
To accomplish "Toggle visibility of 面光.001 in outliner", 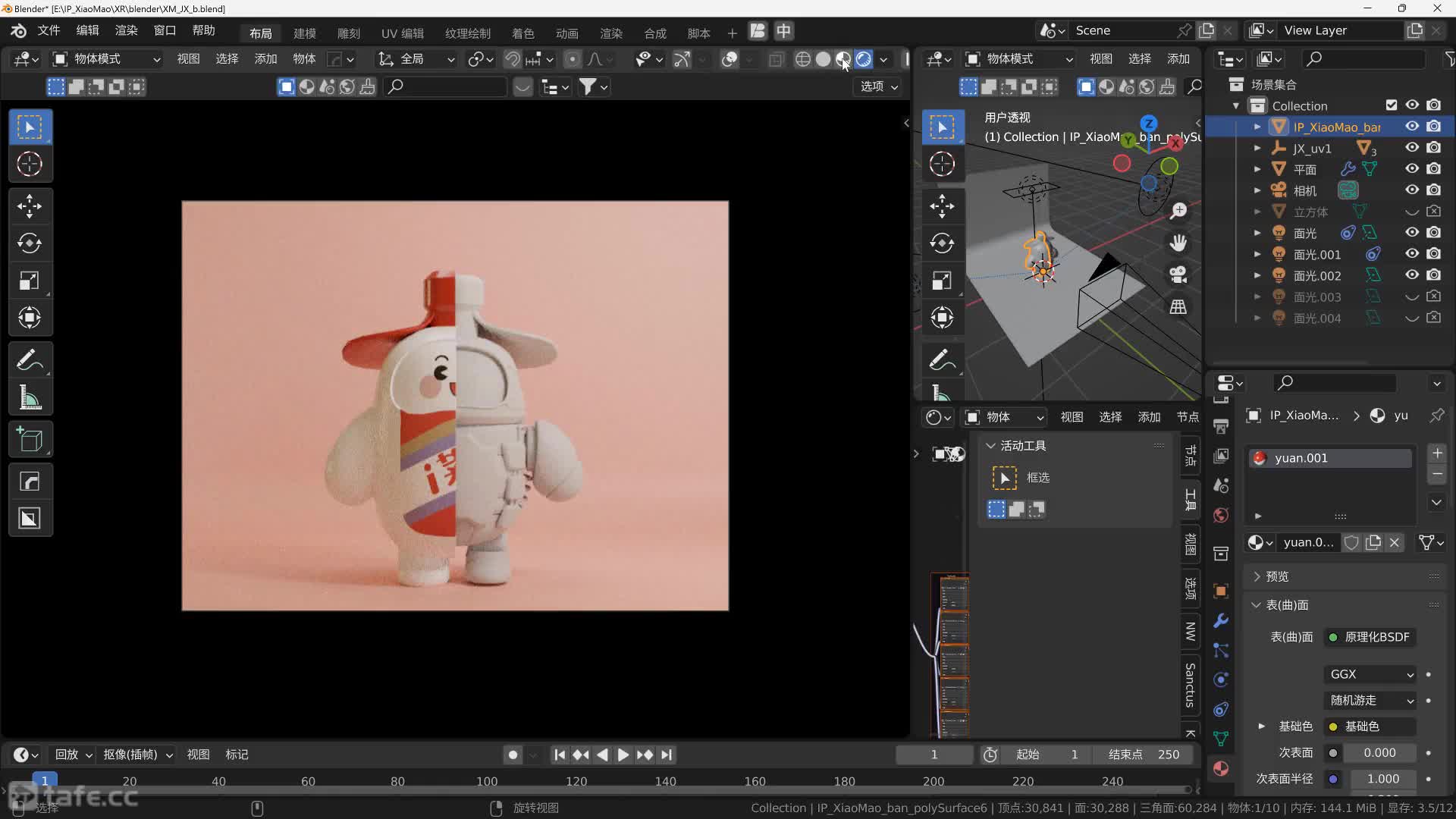I will pyautogui.click(x=1412, y=253).
